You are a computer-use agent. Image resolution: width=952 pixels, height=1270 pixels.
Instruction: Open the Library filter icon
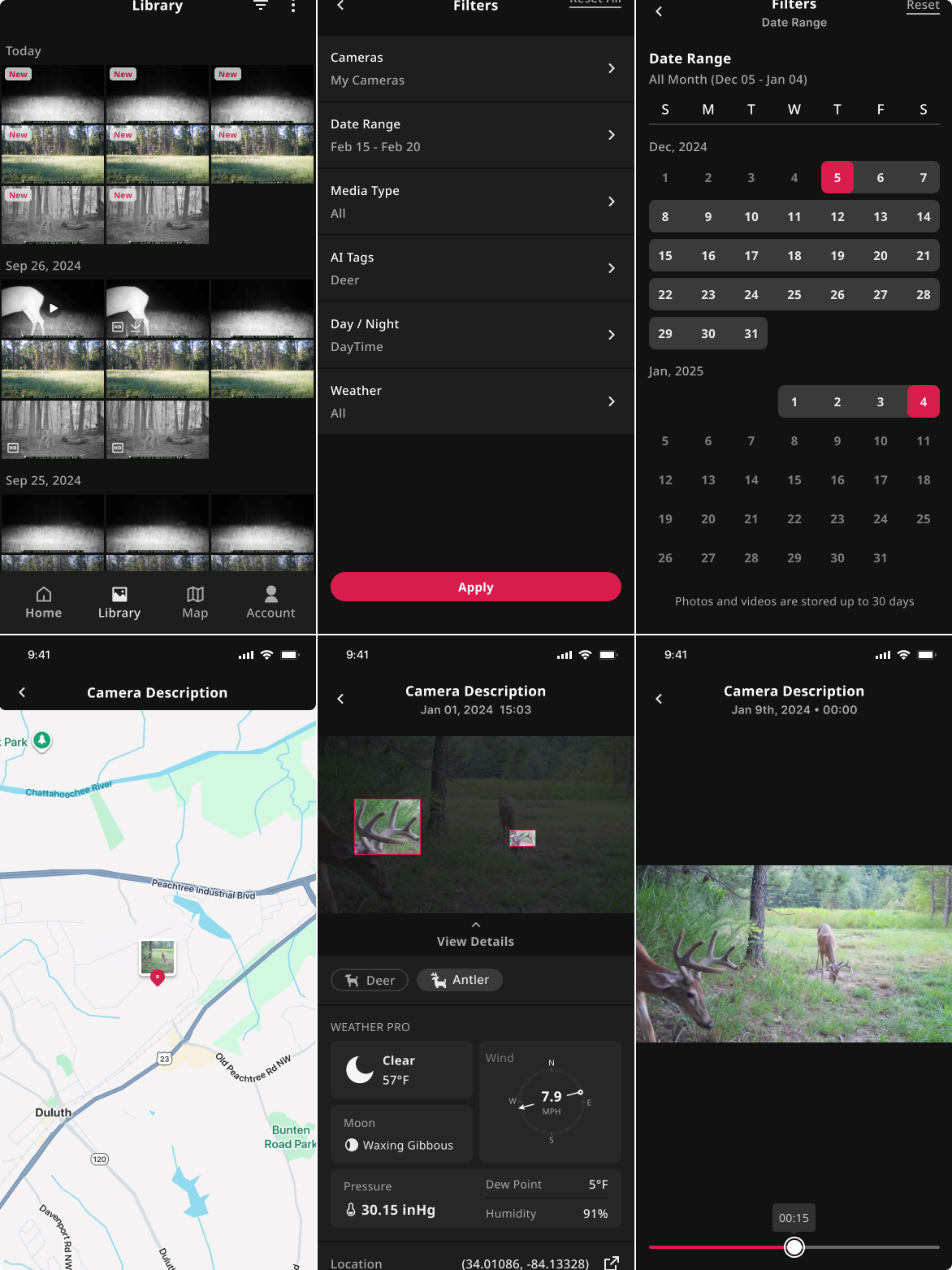261,6
